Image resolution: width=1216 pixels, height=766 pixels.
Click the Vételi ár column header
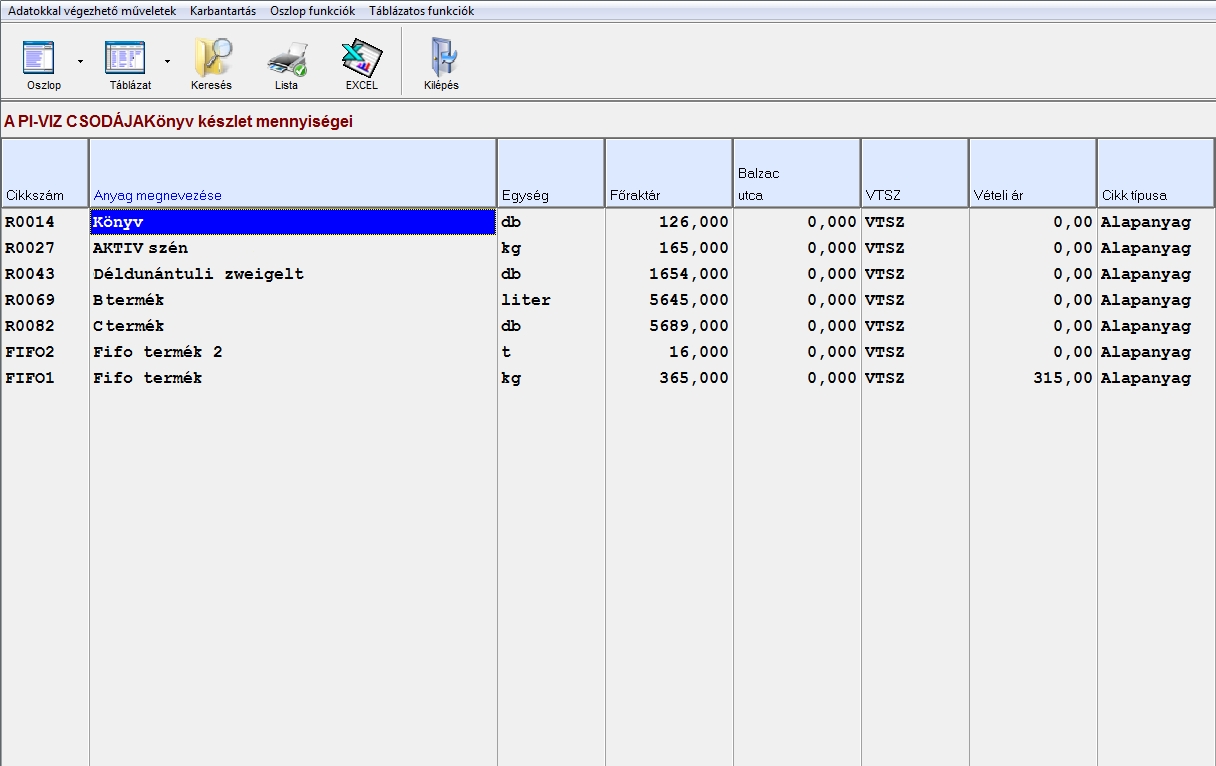click(x=1032, y=174)
